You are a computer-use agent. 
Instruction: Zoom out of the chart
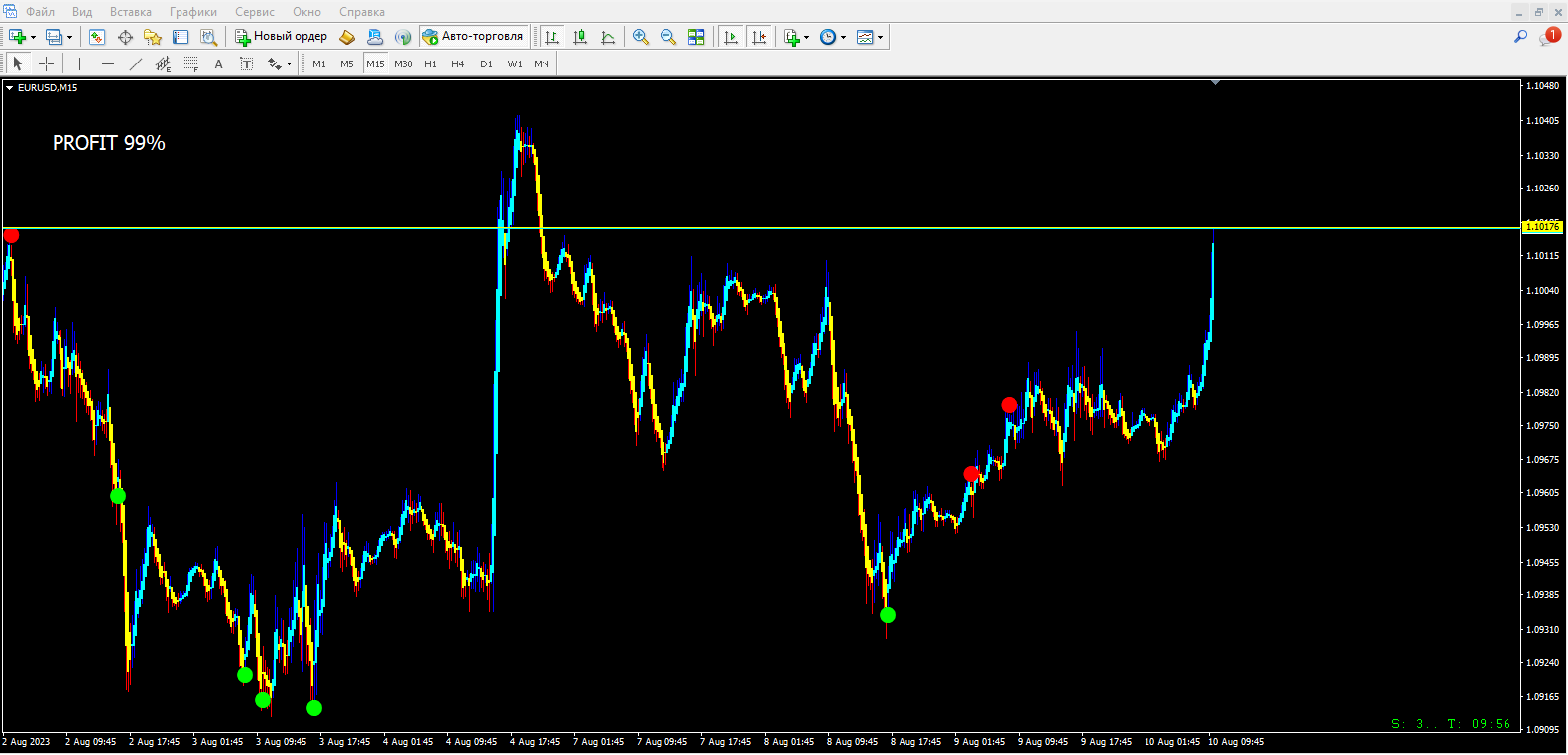[x=668, y=37]
